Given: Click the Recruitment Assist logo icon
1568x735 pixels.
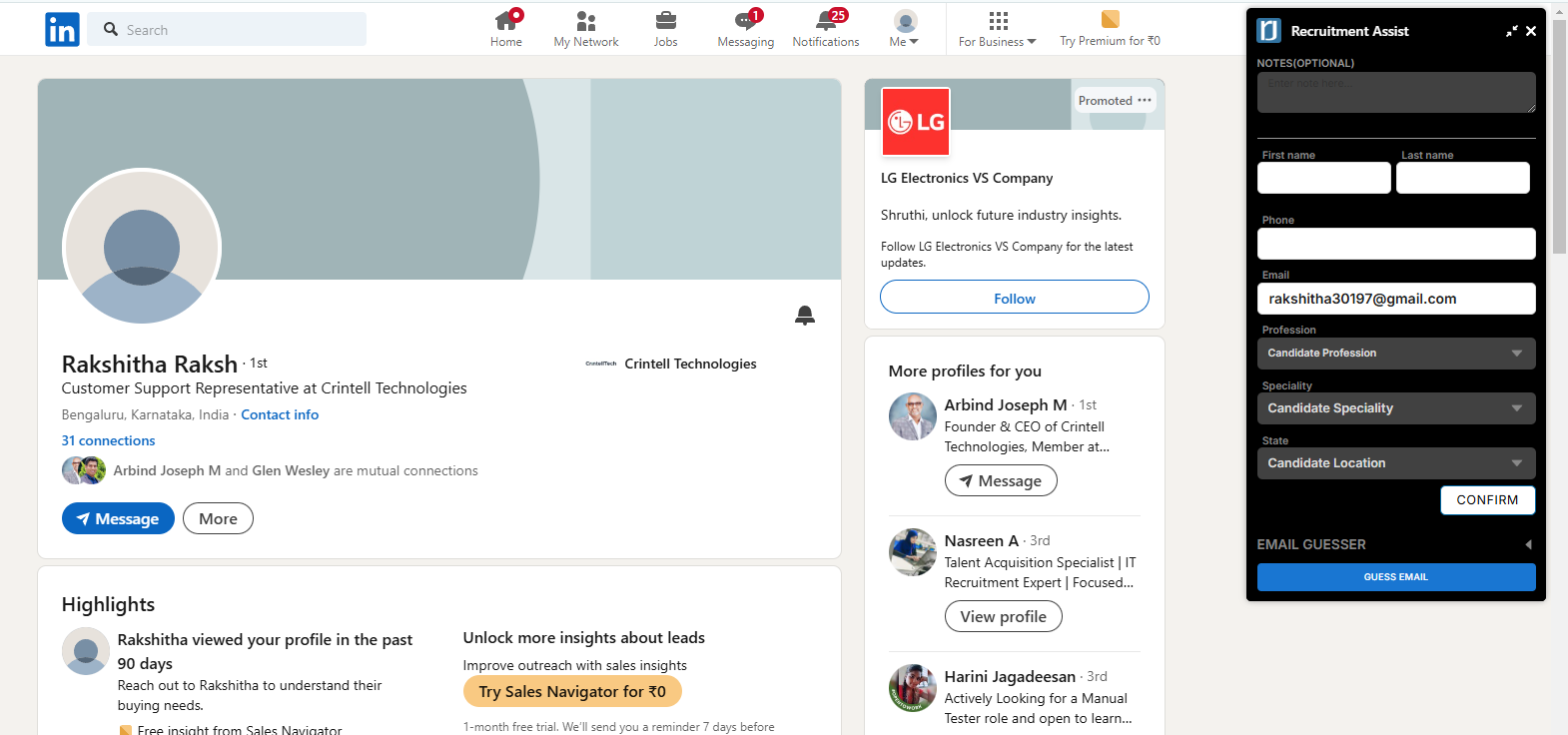Looking at the screenshot, I should click(x=1268, y=31).
